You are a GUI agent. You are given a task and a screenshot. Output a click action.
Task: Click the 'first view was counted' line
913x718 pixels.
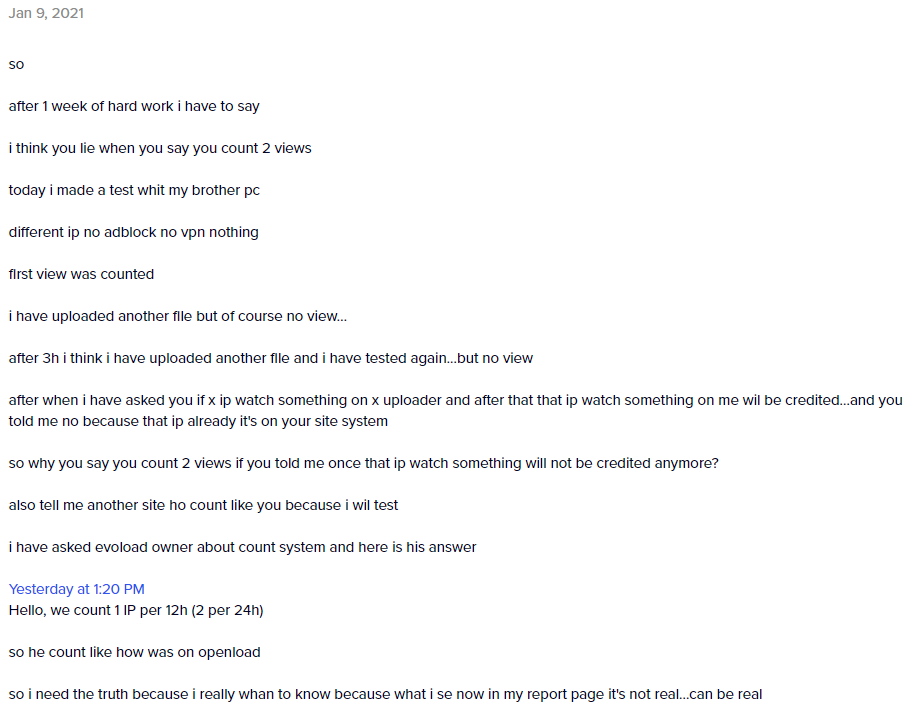point(82,274)
